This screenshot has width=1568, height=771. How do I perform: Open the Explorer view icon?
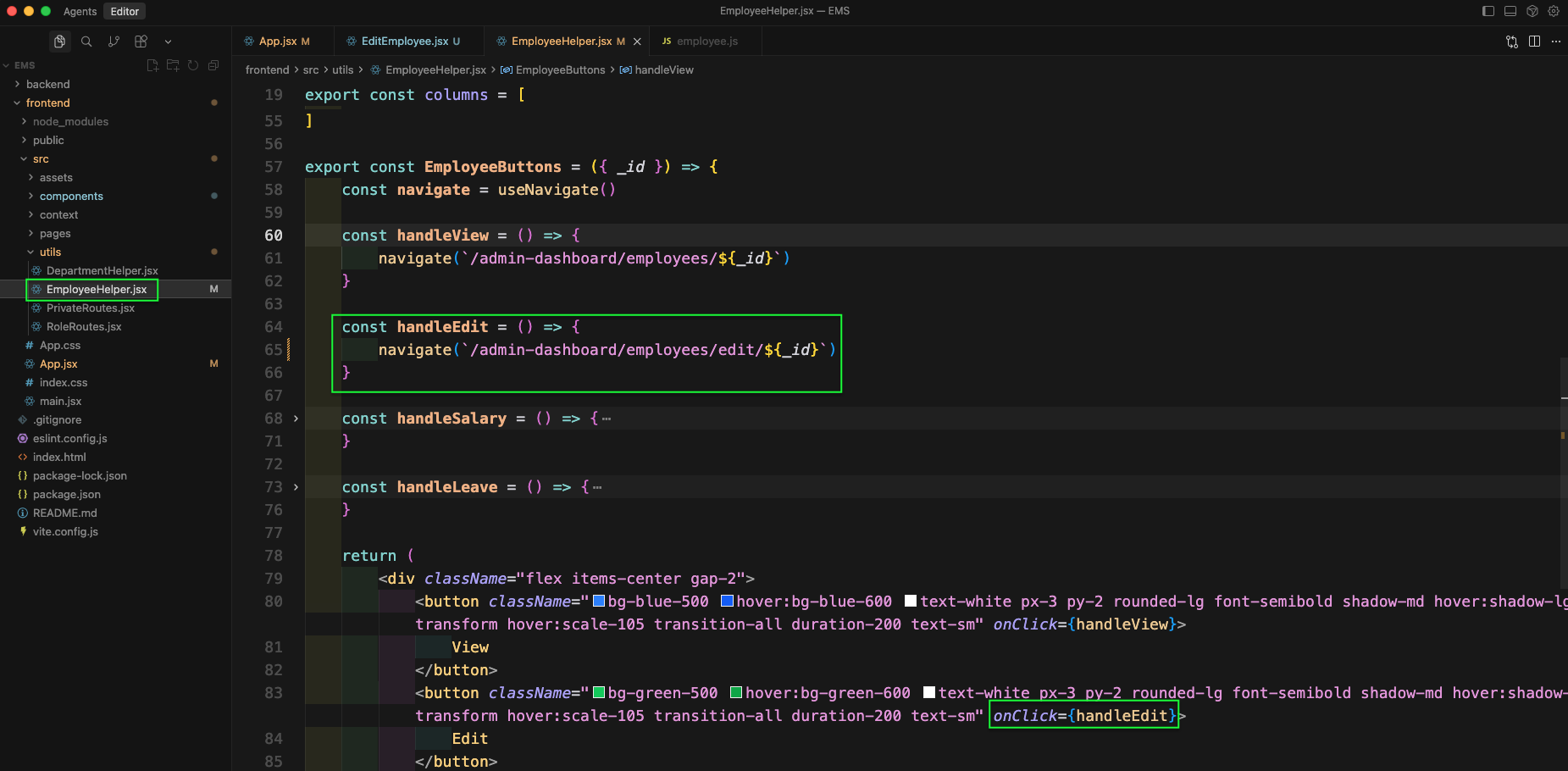pos(59,42)
